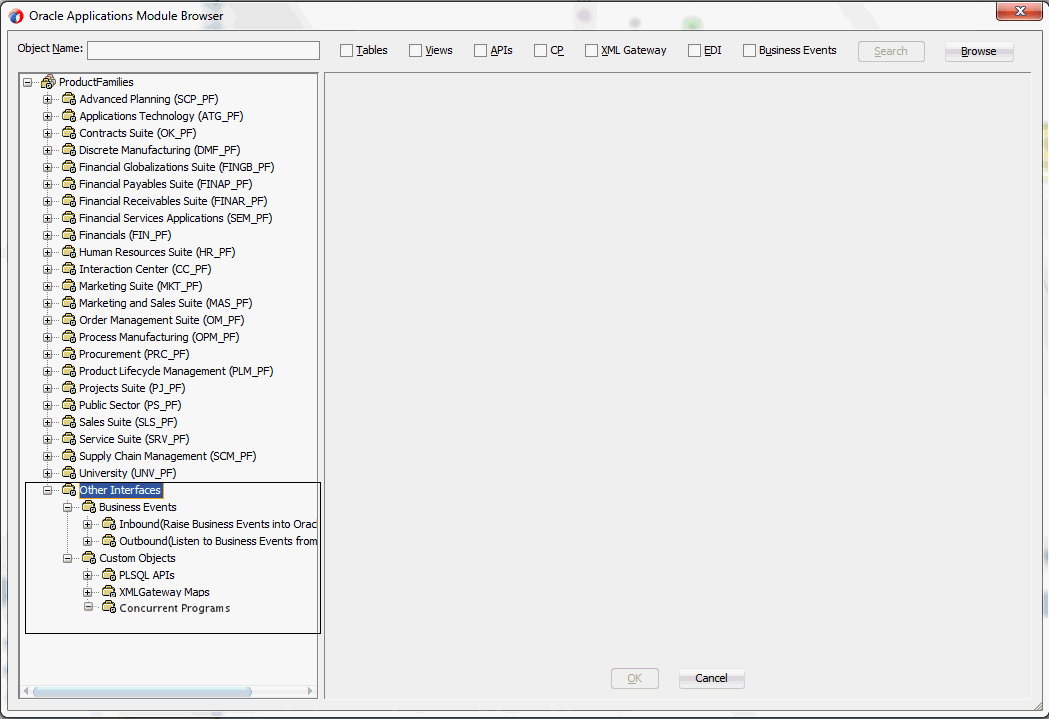
Task: Cancel the Module Browser dialog
Action: tap(711, 678)
